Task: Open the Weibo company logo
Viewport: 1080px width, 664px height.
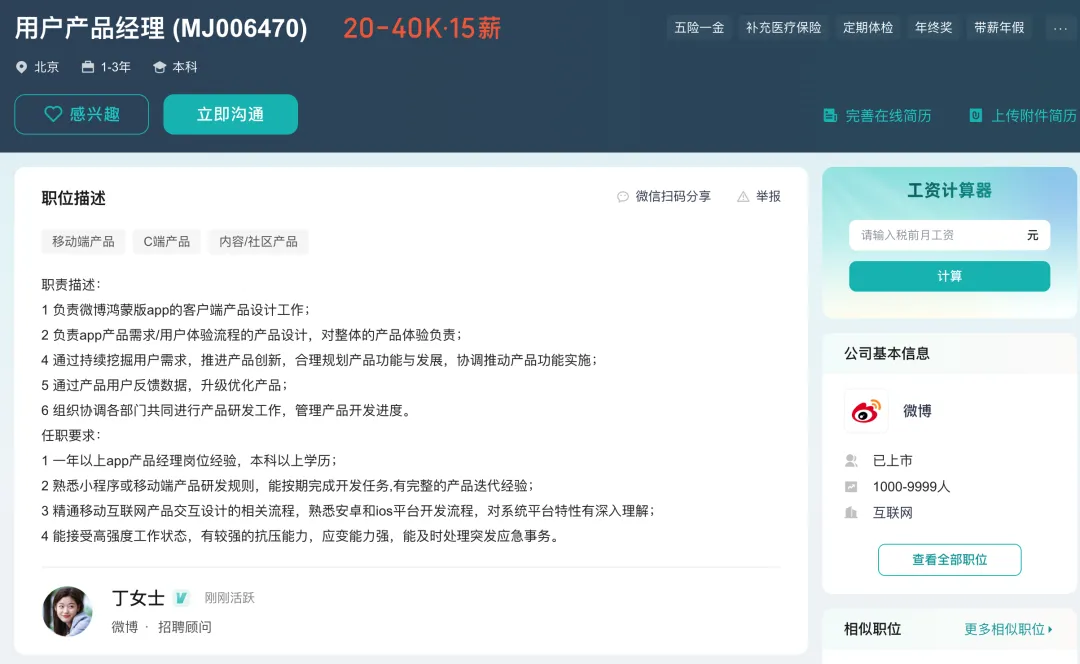Action: click(866, 411)
